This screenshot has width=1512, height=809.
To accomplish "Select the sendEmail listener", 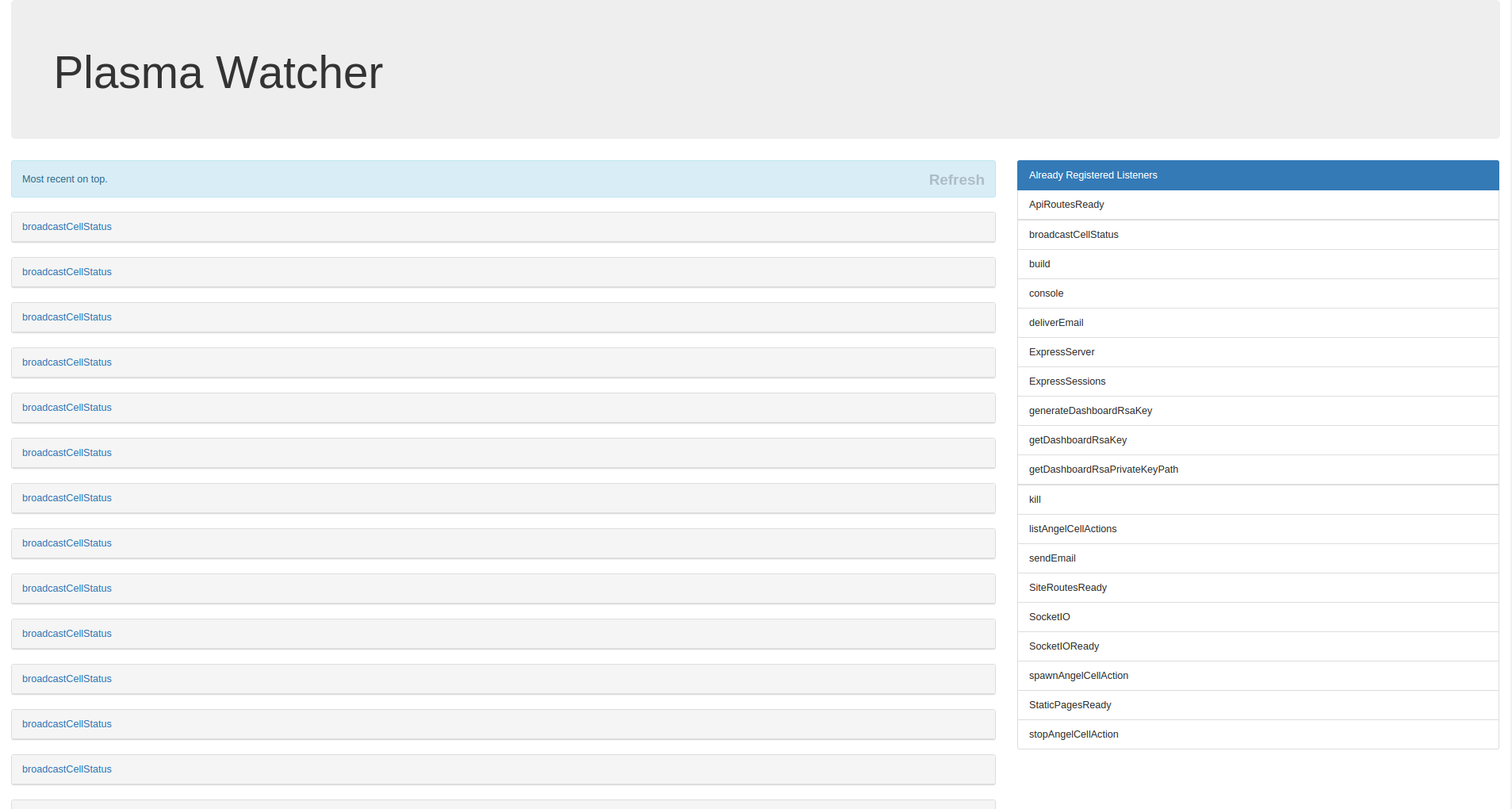I will pos(1052,558).
